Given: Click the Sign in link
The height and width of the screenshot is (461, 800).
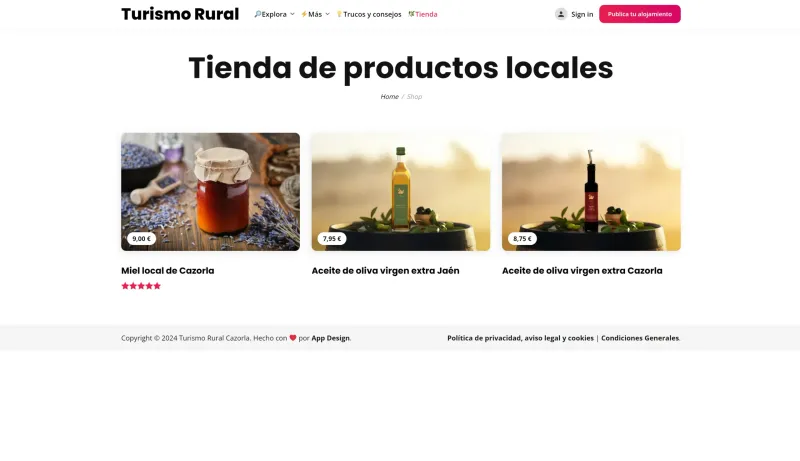Looking at the screenshot, I should click(x=582, y=14).
